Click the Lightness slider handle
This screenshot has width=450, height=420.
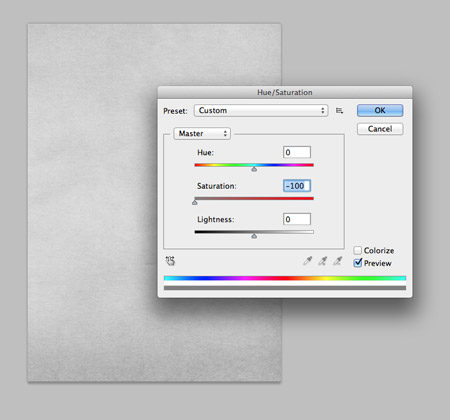[x=254, y=236]
